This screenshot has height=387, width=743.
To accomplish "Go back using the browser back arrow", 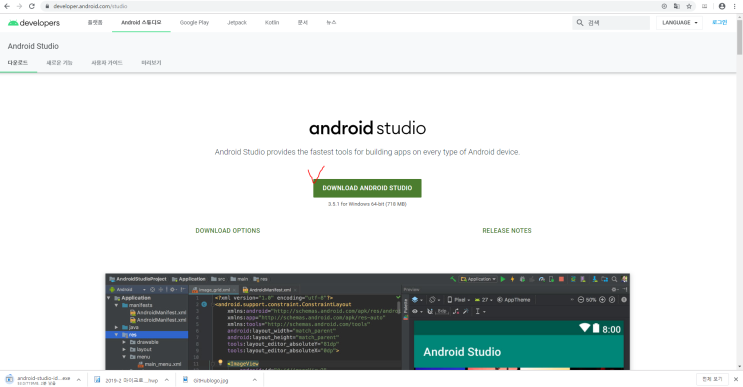I will click(x=7, y=6).
